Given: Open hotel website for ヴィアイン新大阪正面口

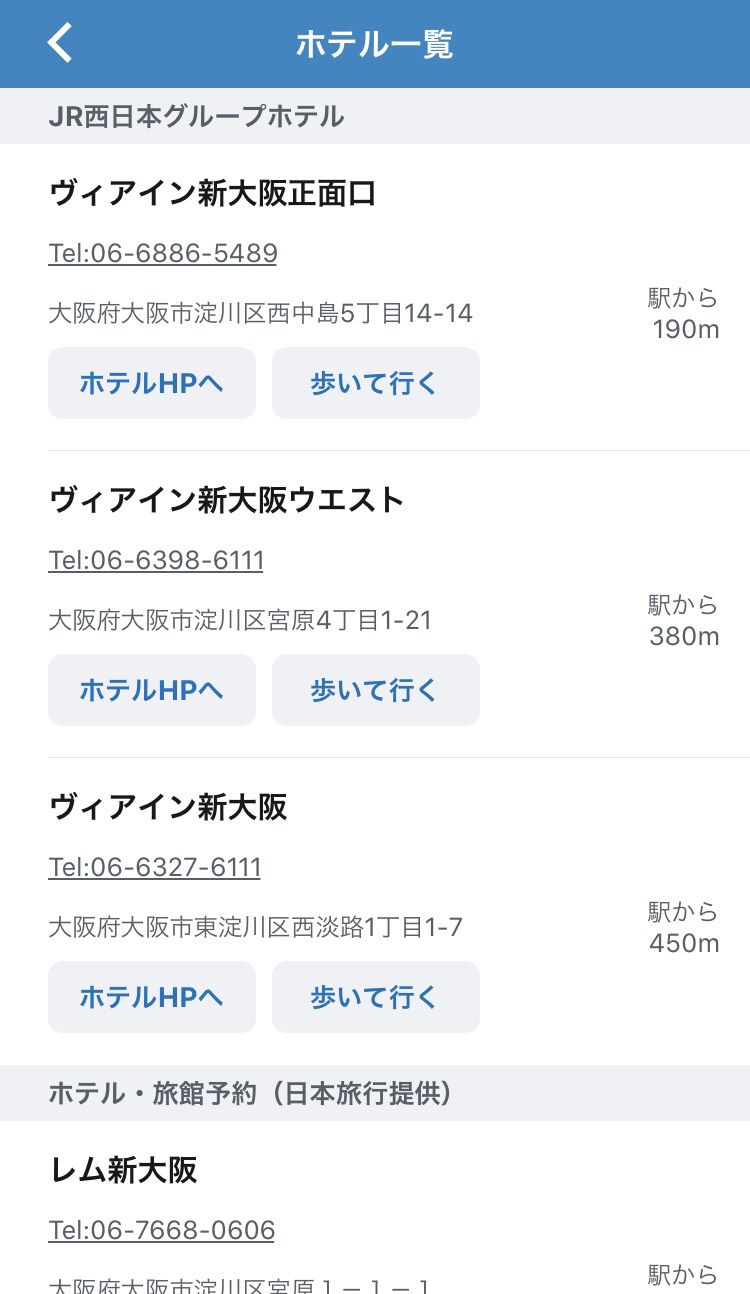Looking at the screenshot, I should (152, 383).
